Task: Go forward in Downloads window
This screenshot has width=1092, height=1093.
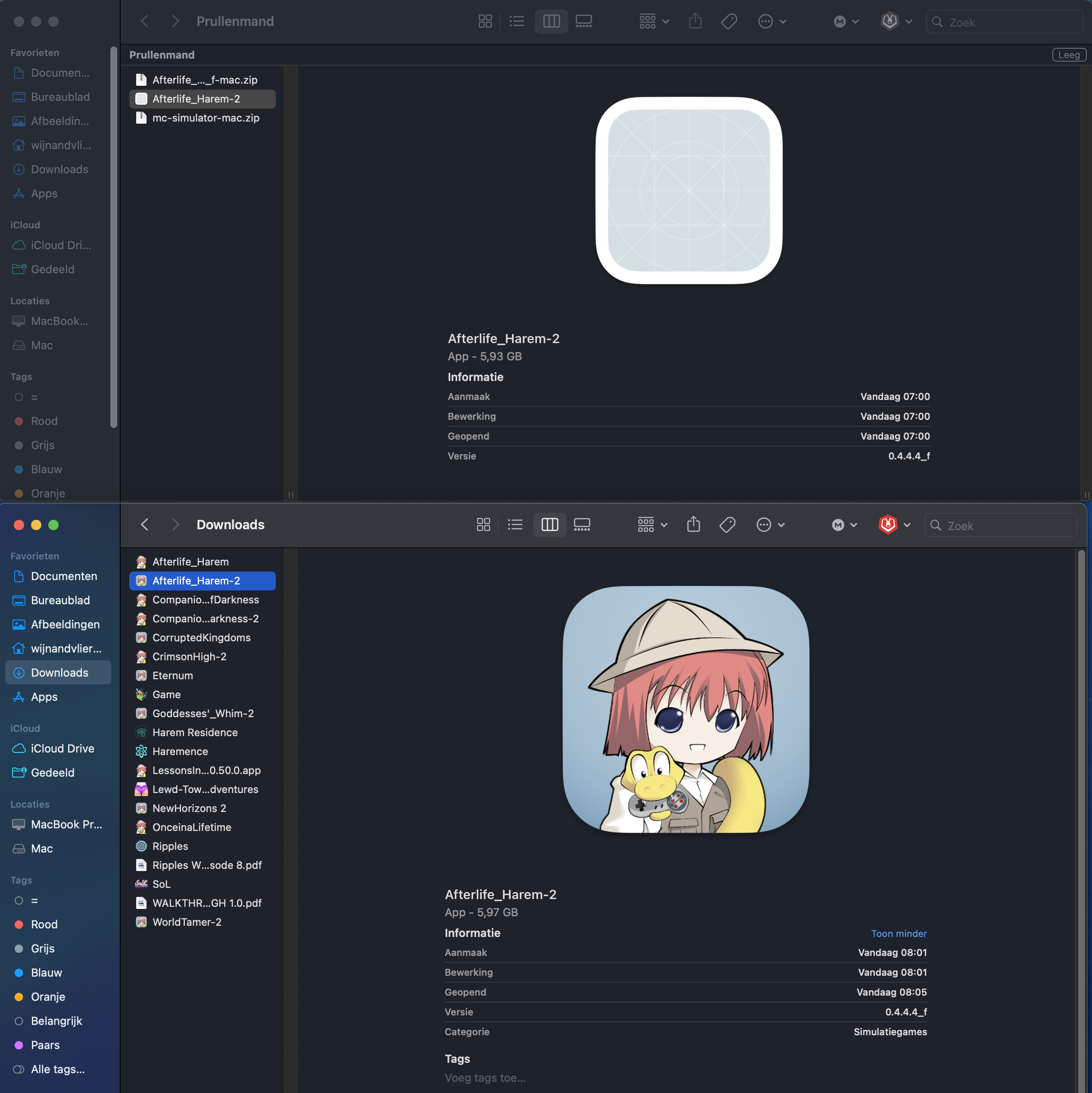Action: pyautogui.click(x=175, y=525)
